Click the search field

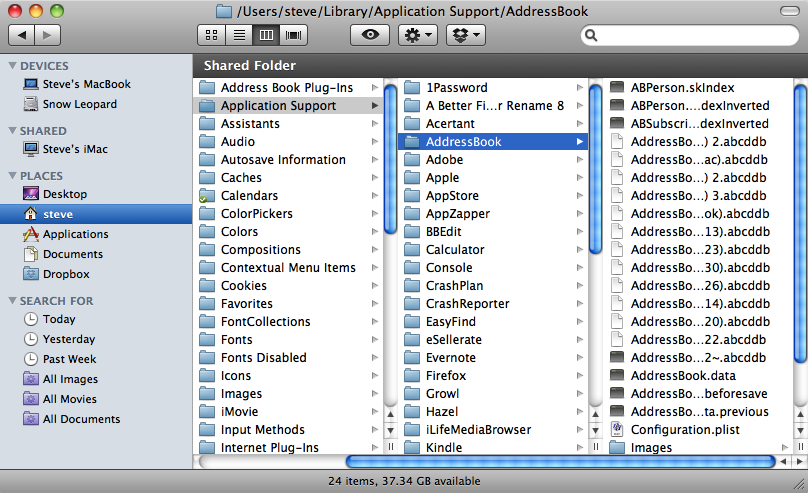690,35
